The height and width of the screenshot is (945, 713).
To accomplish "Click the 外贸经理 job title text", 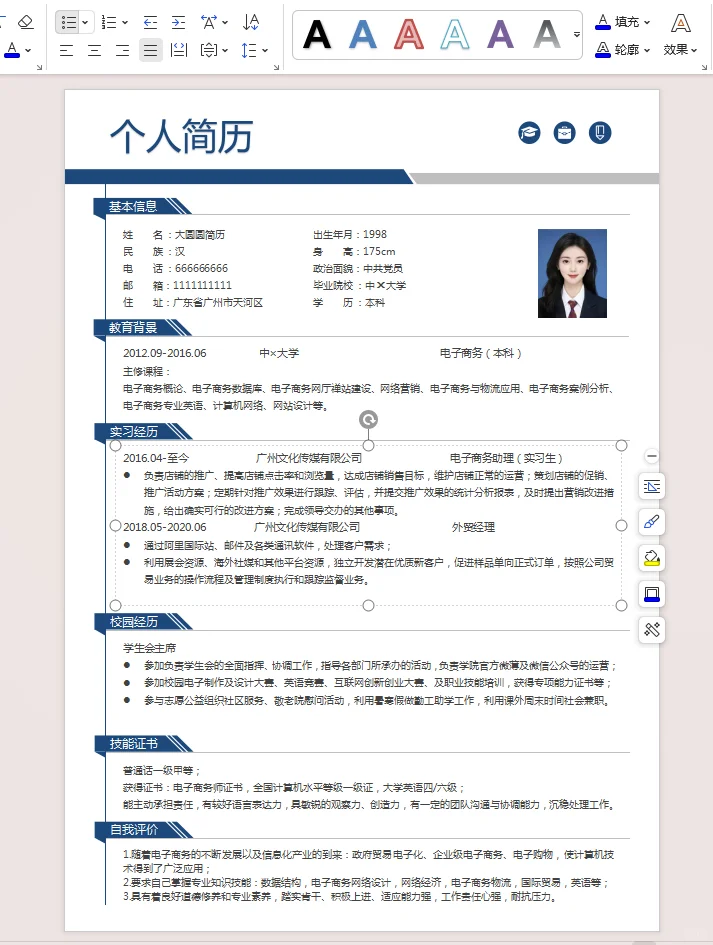I will tap(473, 527).
